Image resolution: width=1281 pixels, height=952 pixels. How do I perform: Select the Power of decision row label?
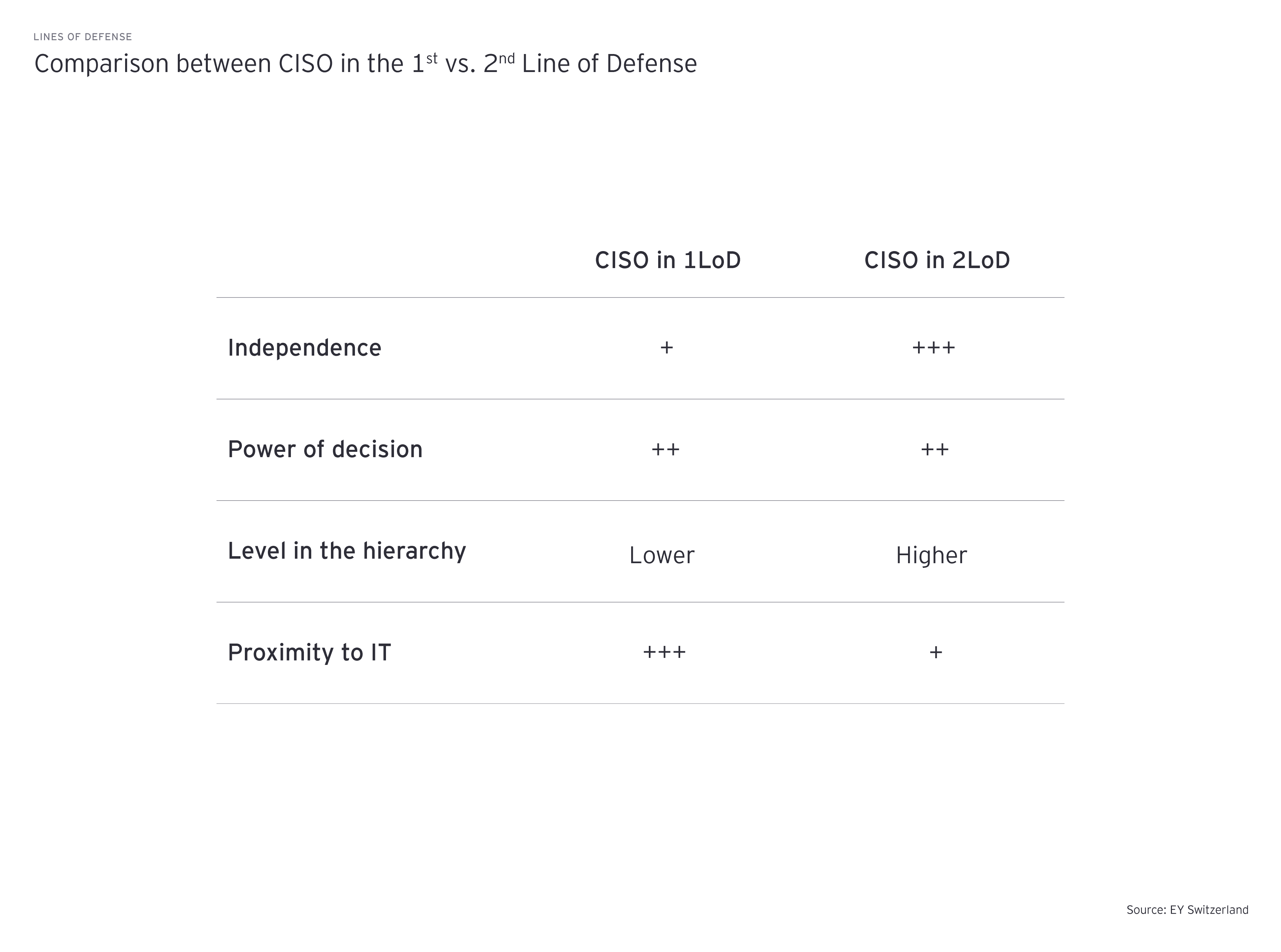325,449
